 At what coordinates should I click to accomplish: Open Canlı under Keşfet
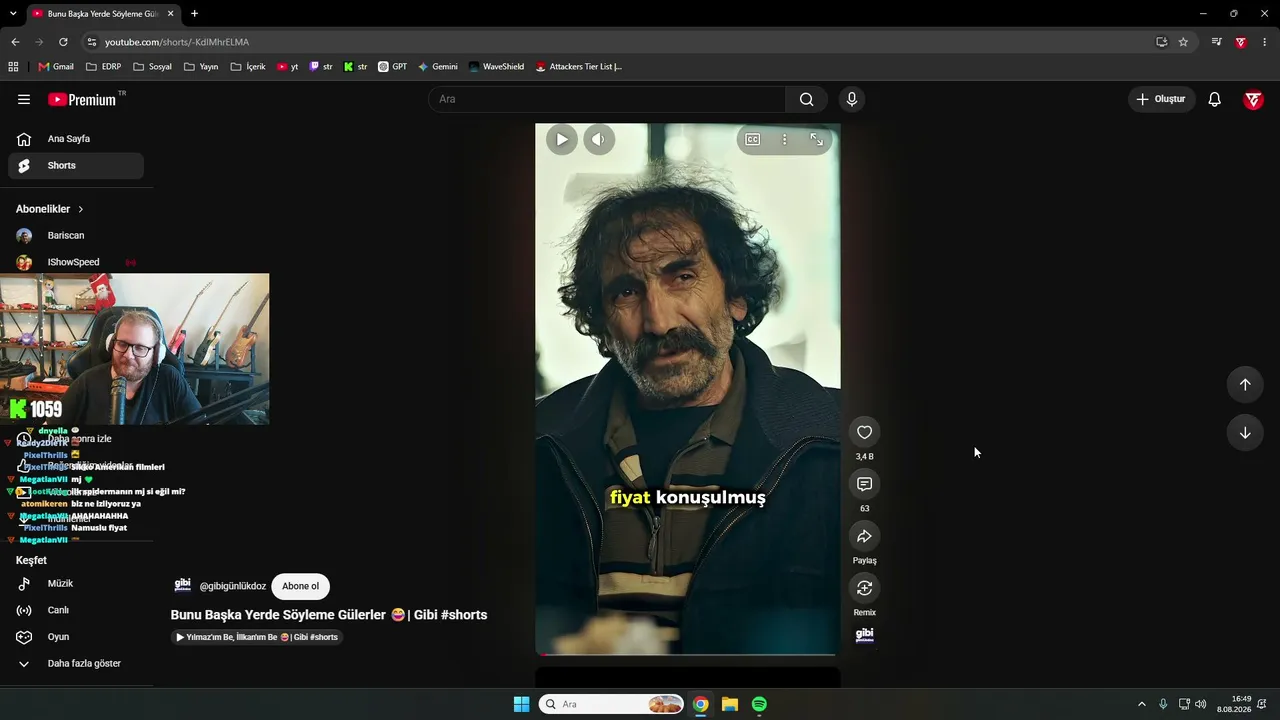click(x=76, y=610)
